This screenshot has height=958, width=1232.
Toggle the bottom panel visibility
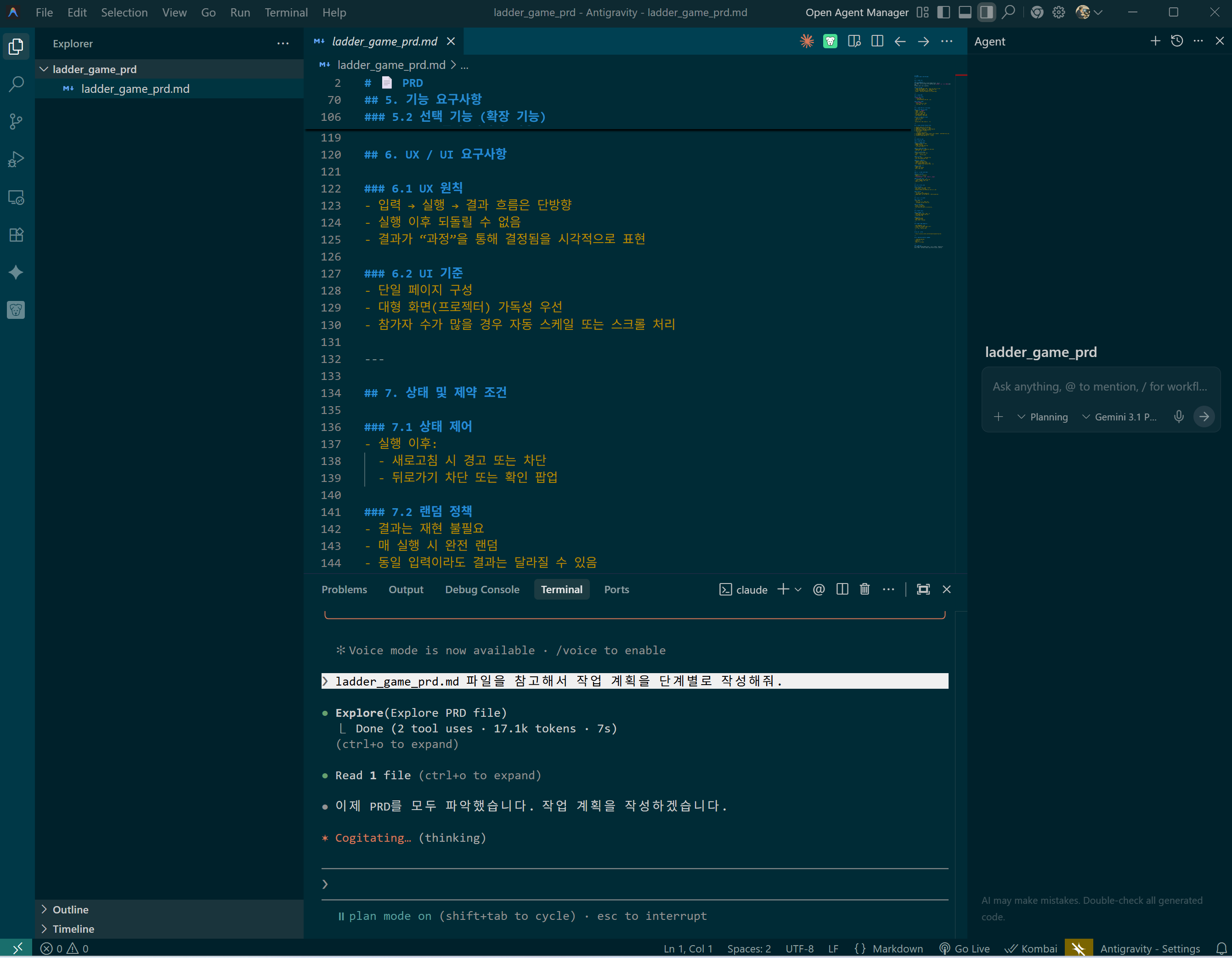pyautogui.click(x=965, y=12)
